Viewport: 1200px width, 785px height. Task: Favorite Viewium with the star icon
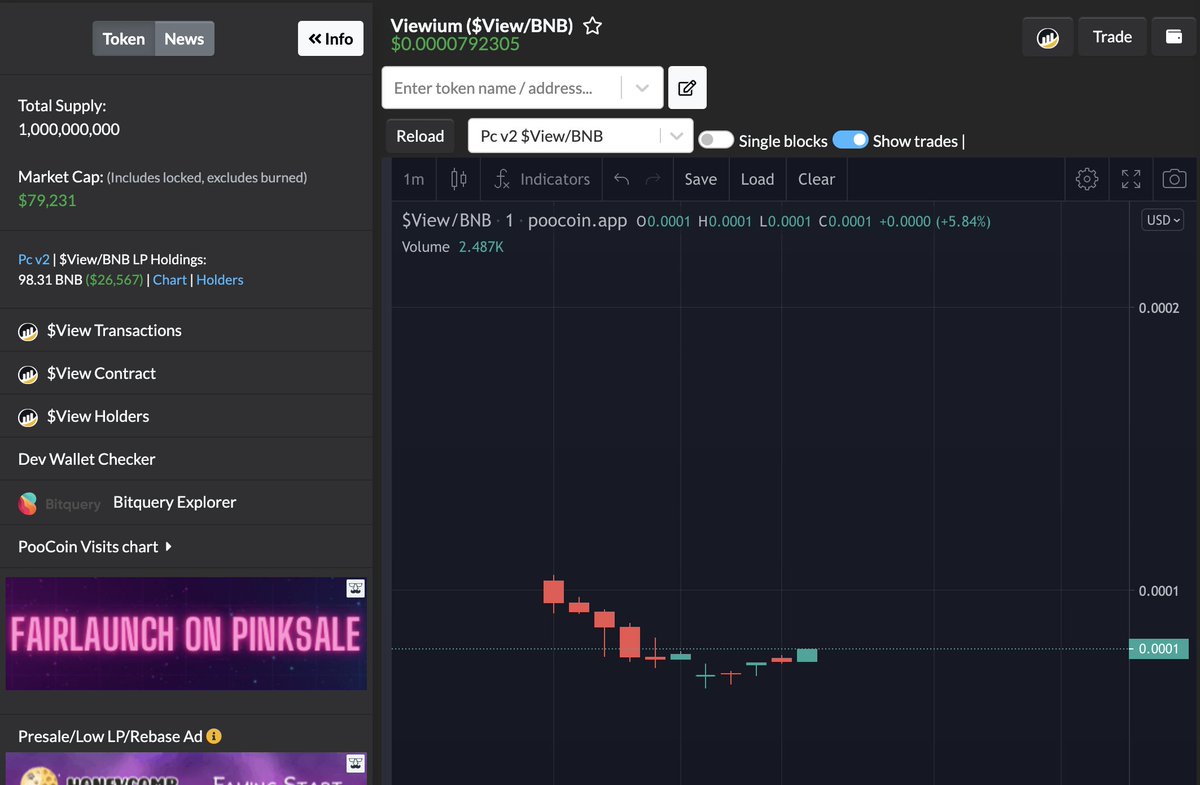point(592,26)
